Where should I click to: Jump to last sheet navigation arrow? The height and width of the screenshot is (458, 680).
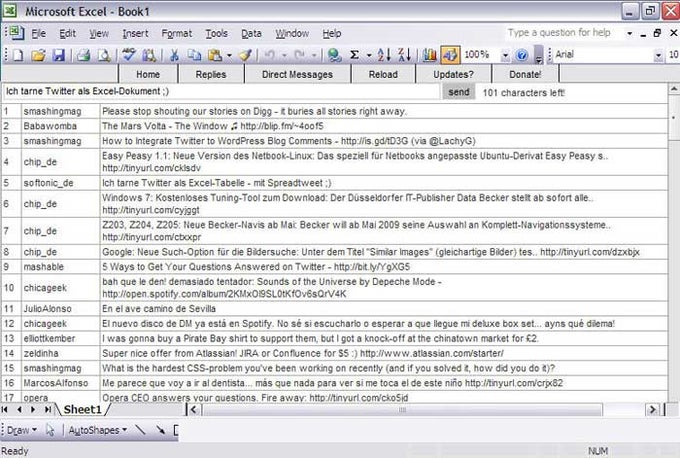48,409
